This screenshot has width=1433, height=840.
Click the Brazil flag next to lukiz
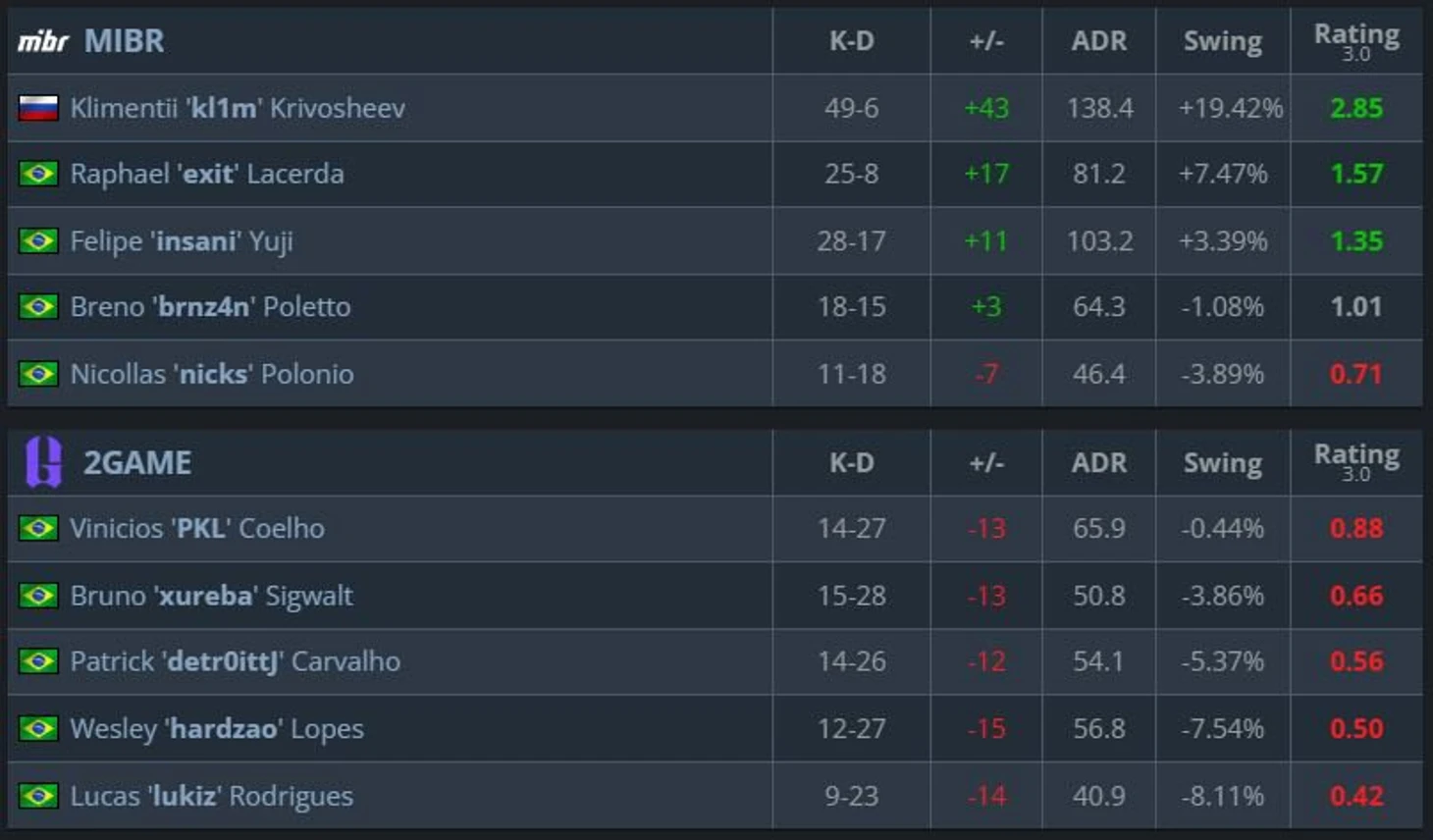38,796
